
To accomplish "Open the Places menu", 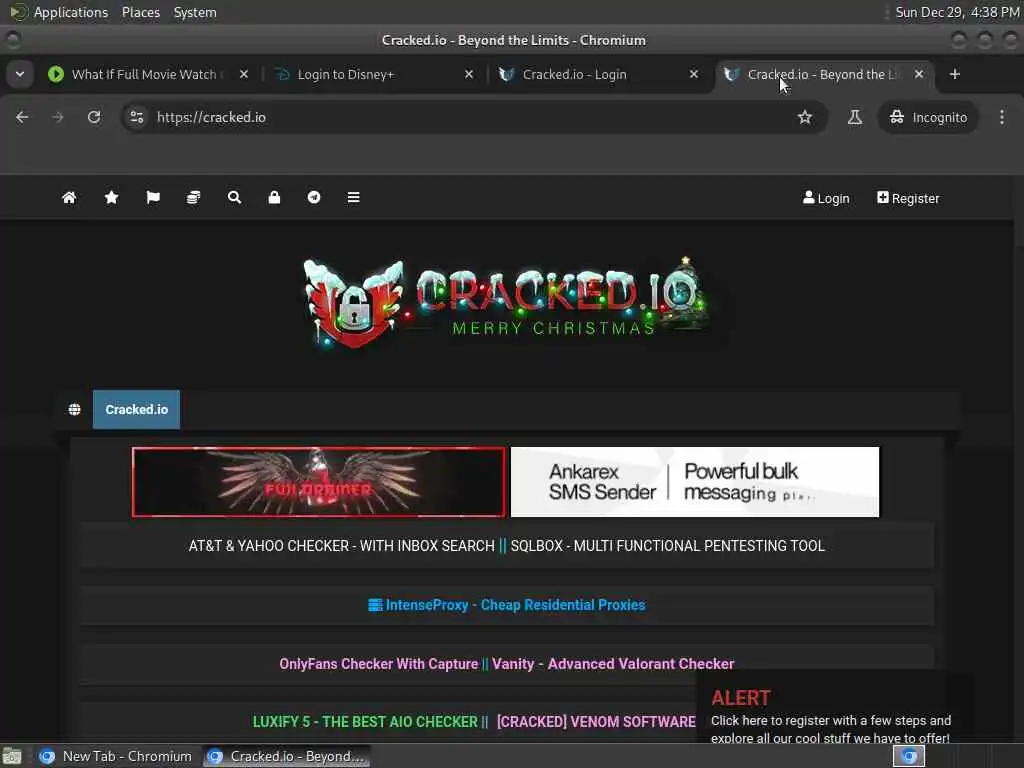I will click(x=141, y=12).
